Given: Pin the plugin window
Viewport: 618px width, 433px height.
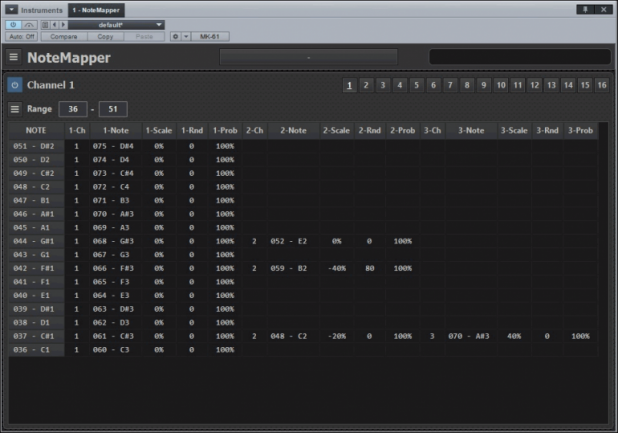Looking at the screenshot, I should coord(585,8).
